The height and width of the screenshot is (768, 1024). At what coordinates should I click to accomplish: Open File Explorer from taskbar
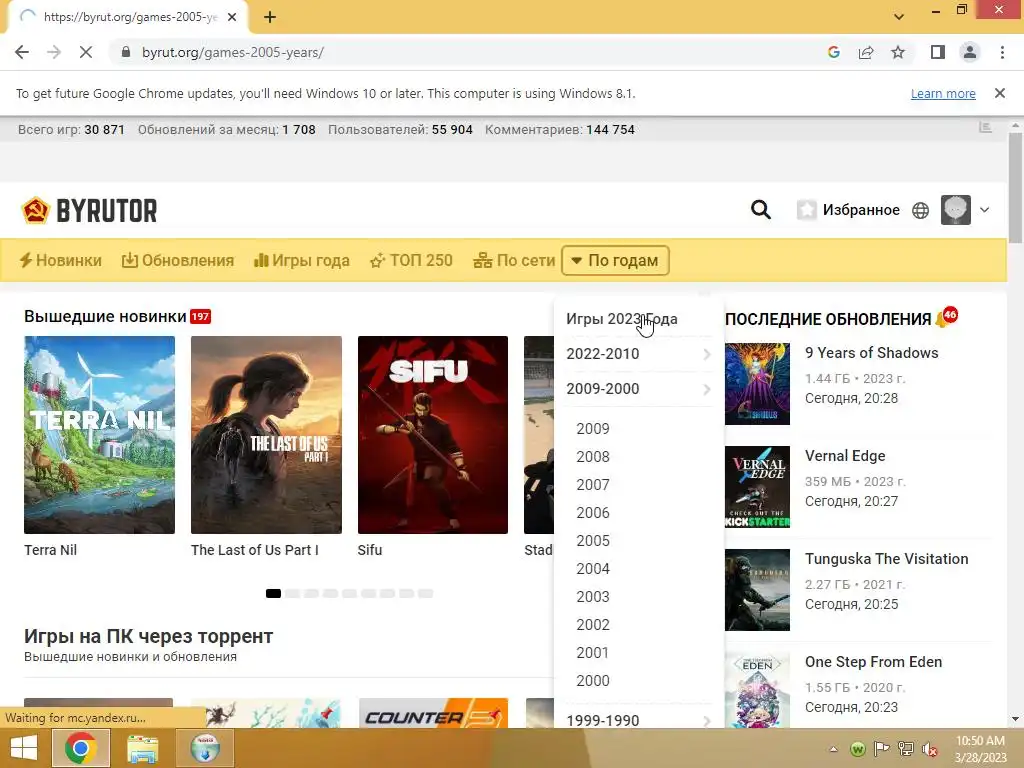click(x=142, y=748)
